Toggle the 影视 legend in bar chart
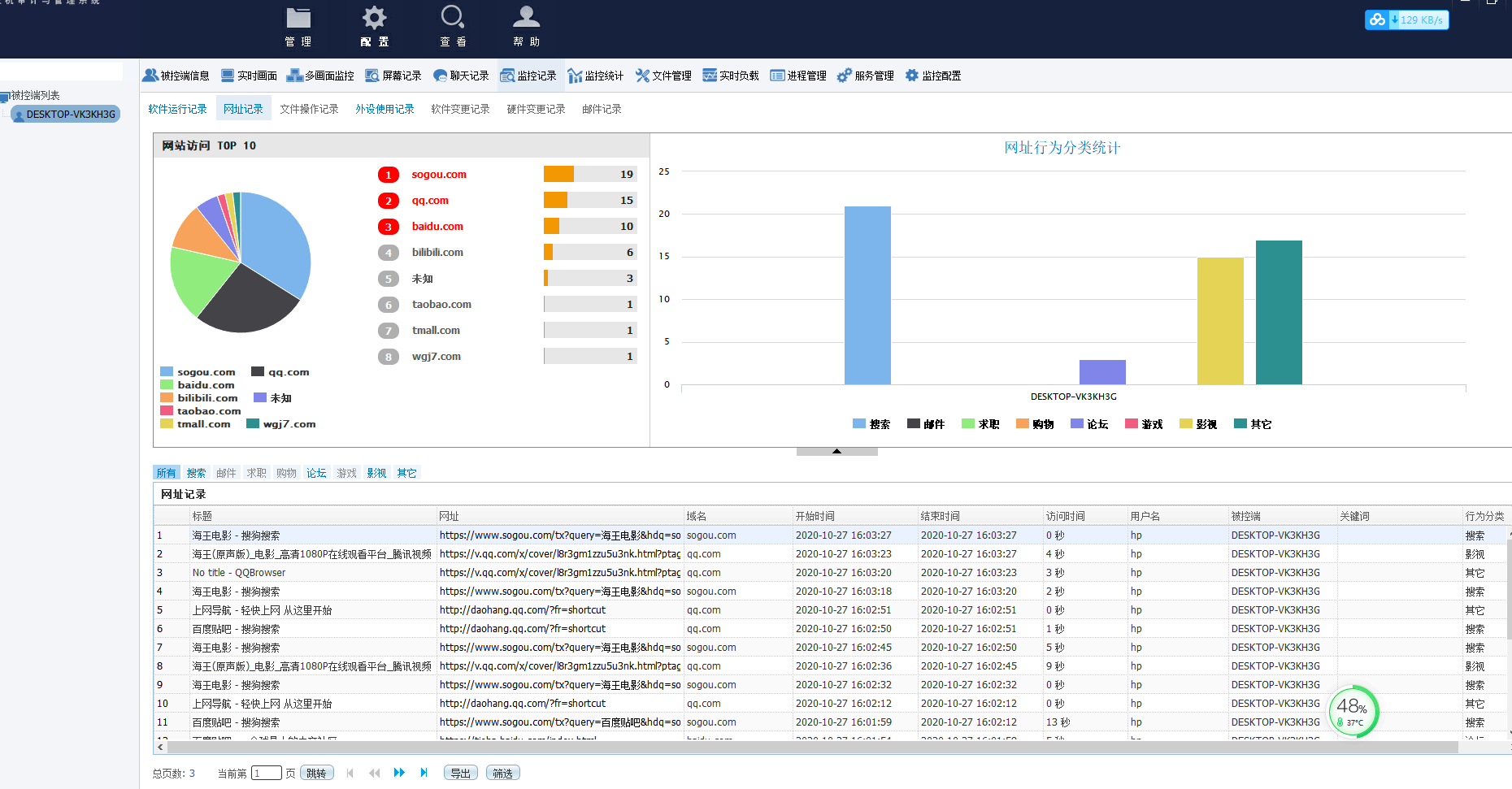1512x789 pixels. [1197, 424]
